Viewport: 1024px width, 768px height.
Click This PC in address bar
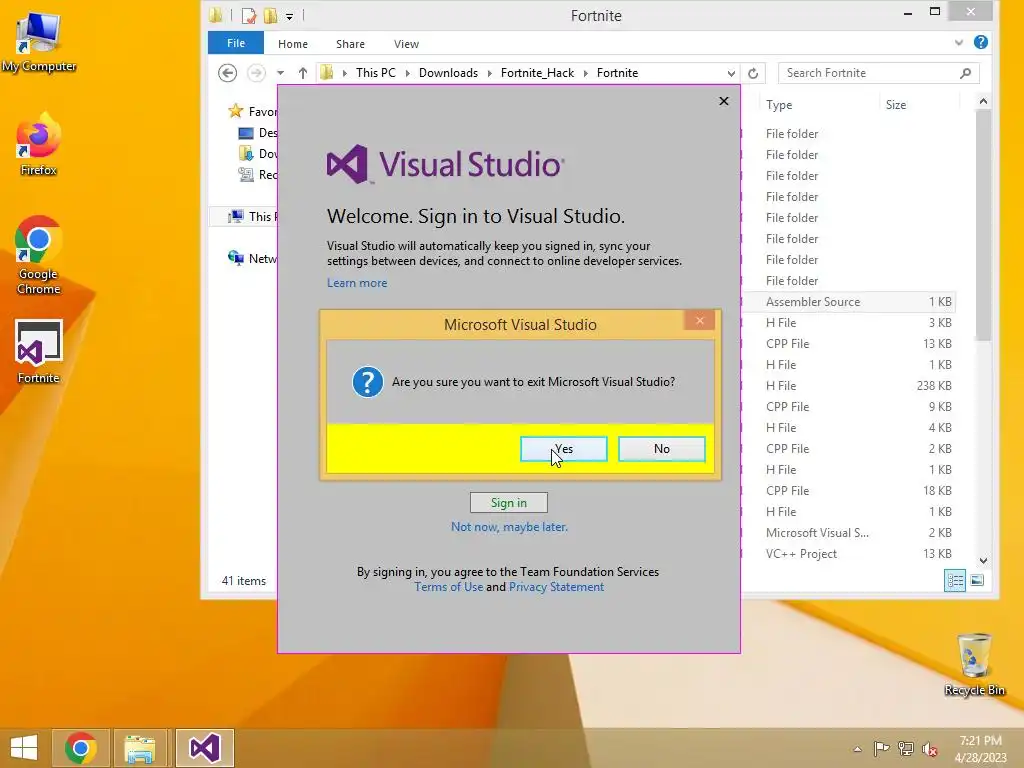tap(376, 72)
